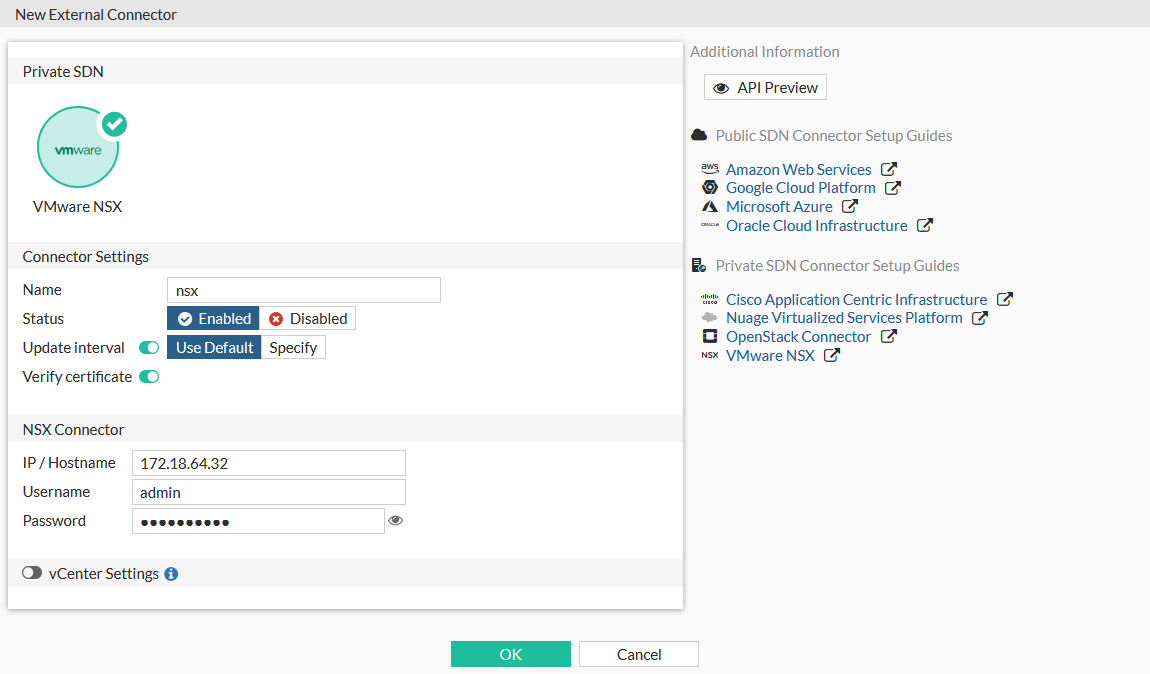Set Status to Disabled
This screenshot has height=674, width=1150.
click(308, 318)
